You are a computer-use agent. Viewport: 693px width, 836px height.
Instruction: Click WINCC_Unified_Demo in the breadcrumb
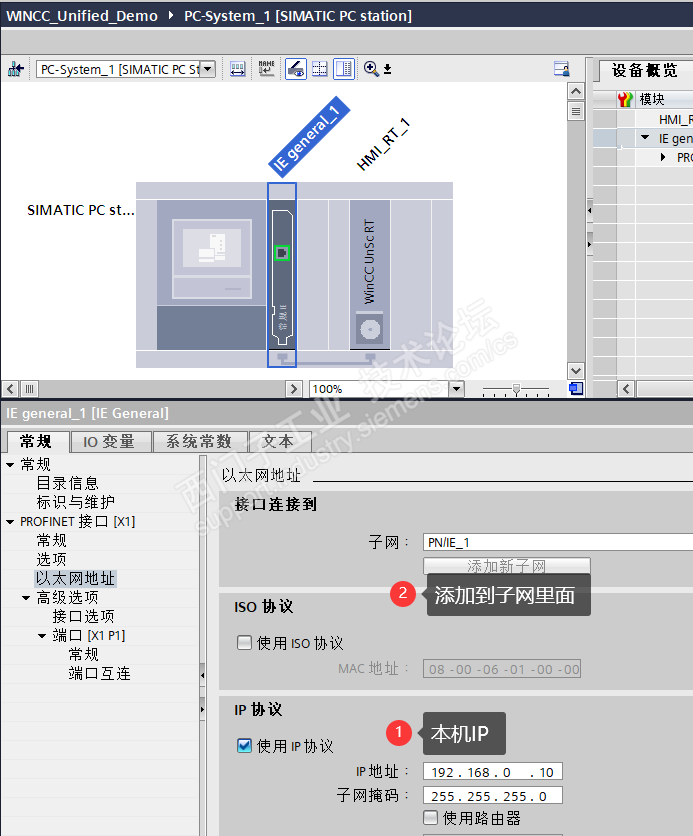click(x=82, y=16)
